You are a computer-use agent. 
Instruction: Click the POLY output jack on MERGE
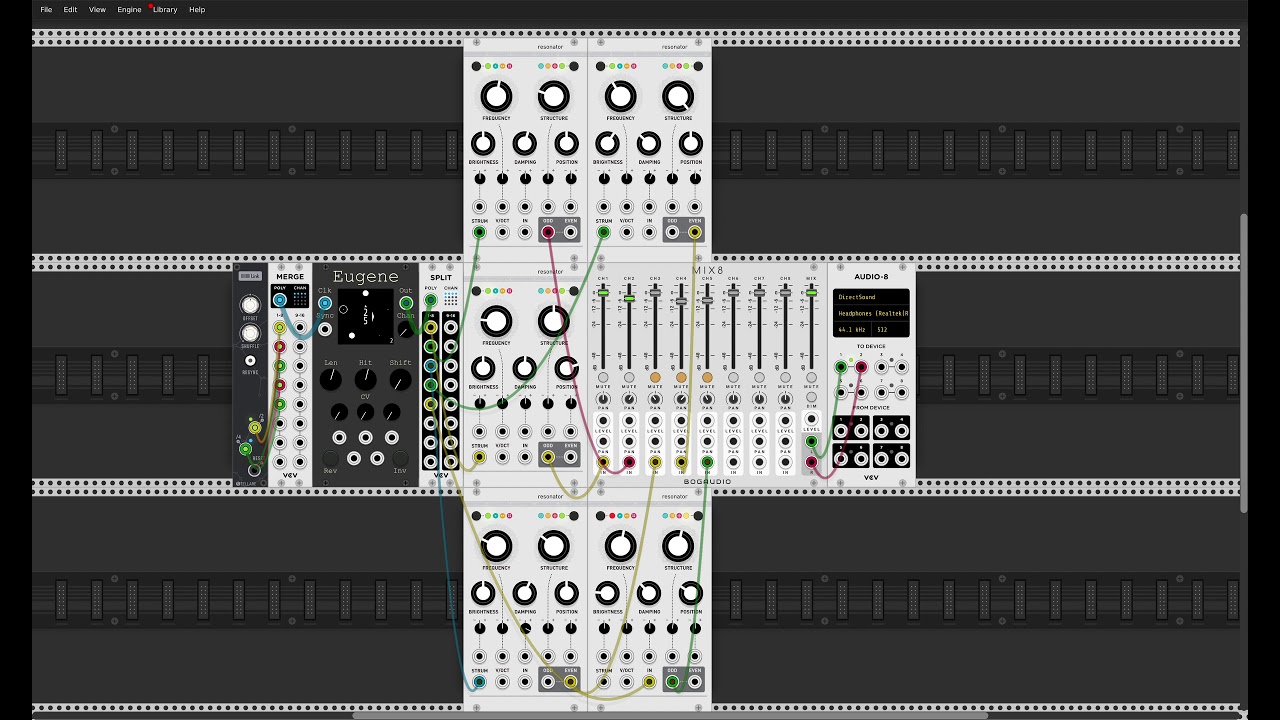tap(280, 300)
